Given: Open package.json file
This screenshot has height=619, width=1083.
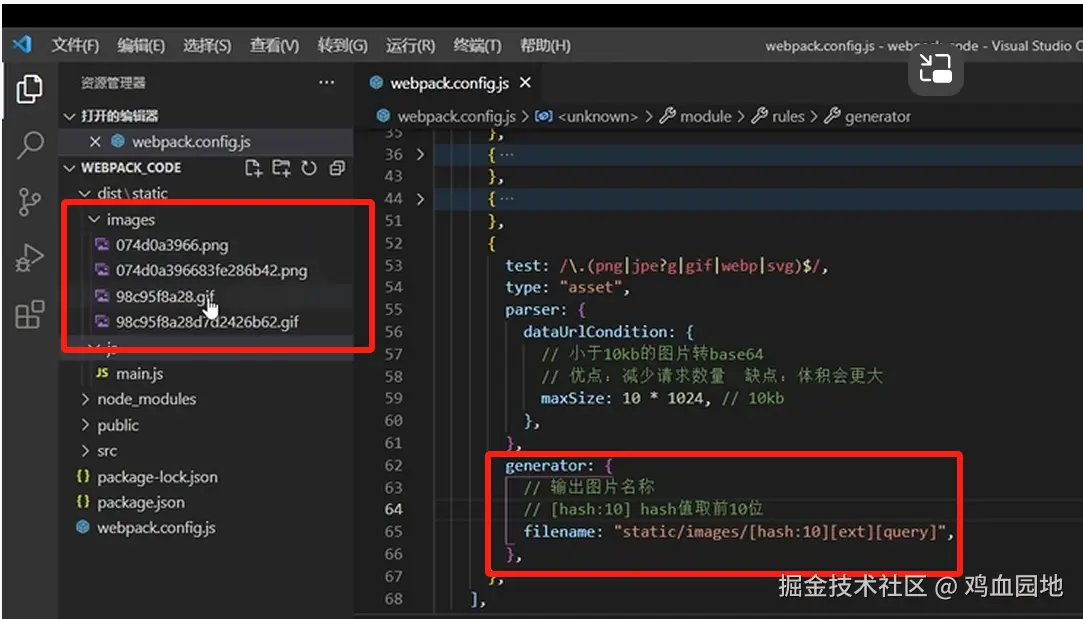Looking at the screenshot, I should 141,503.
